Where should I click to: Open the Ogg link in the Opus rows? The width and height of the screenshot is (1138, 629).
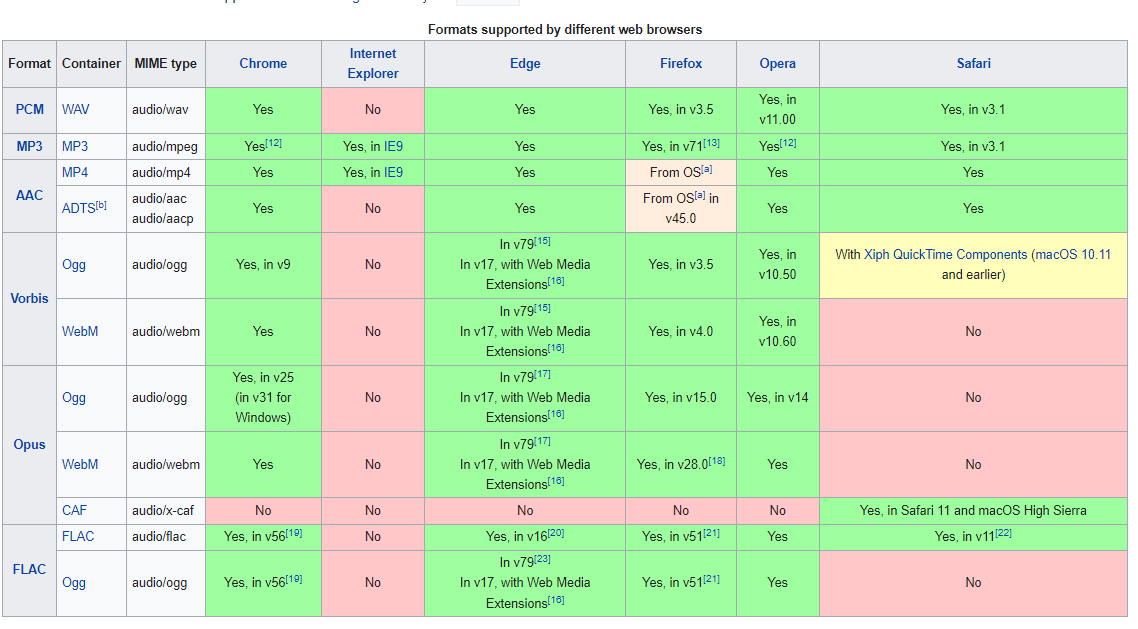pos(73,398)
